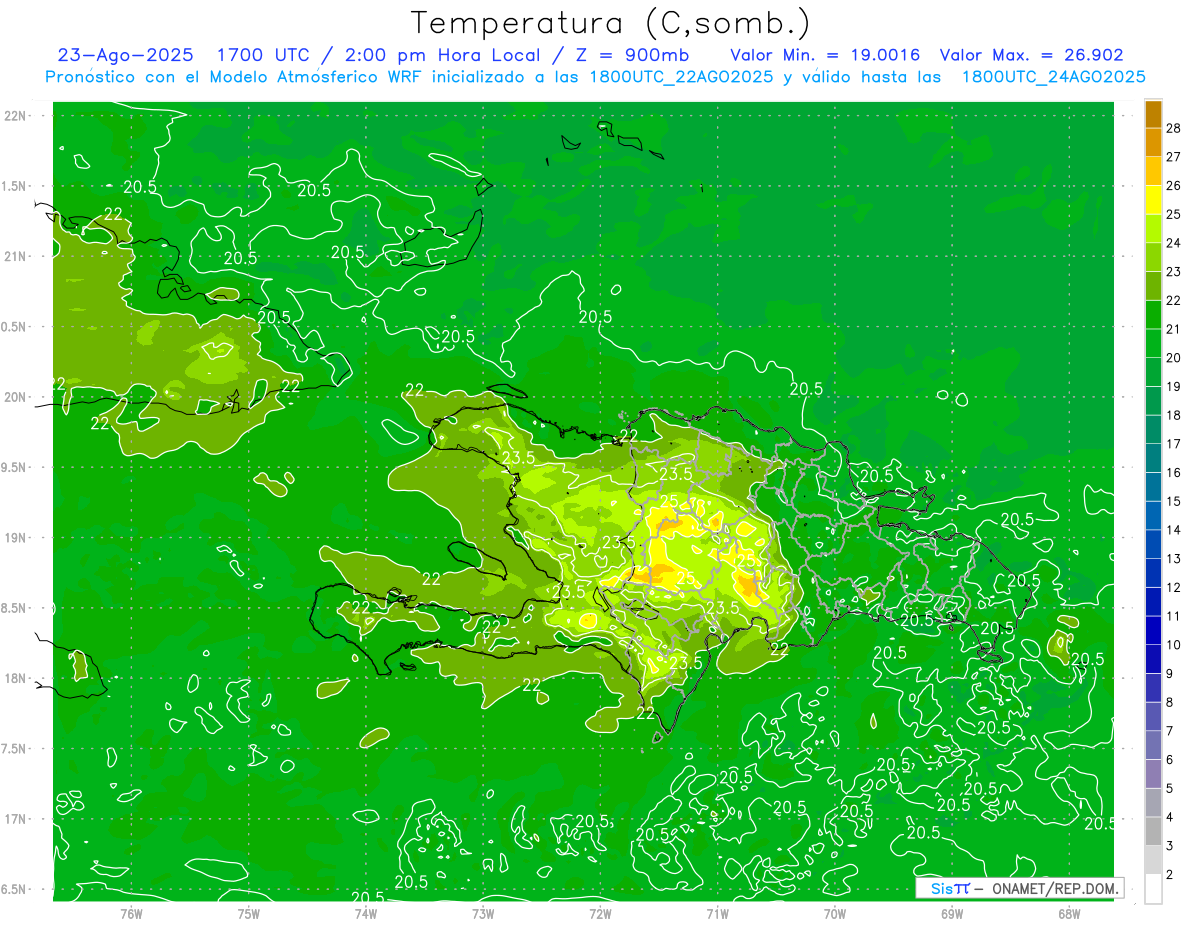Screen dimensions: 1200x927
Task: Pick the yellow swatch between 25 and 26
Action: click(x=1153, y=199)
